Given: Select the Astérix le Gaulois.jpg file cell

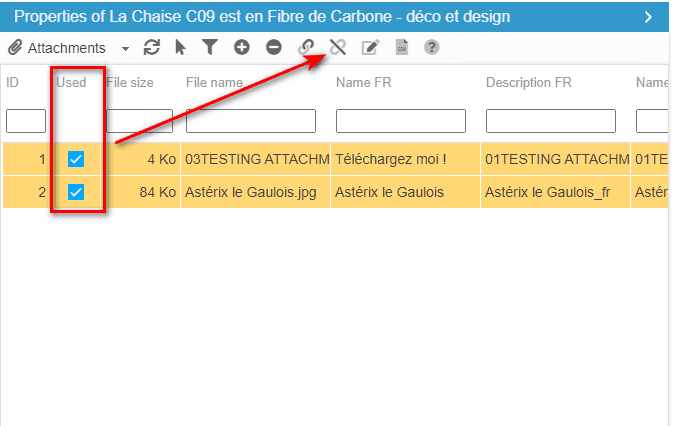Looking at the screenshot, I should 250,192.
